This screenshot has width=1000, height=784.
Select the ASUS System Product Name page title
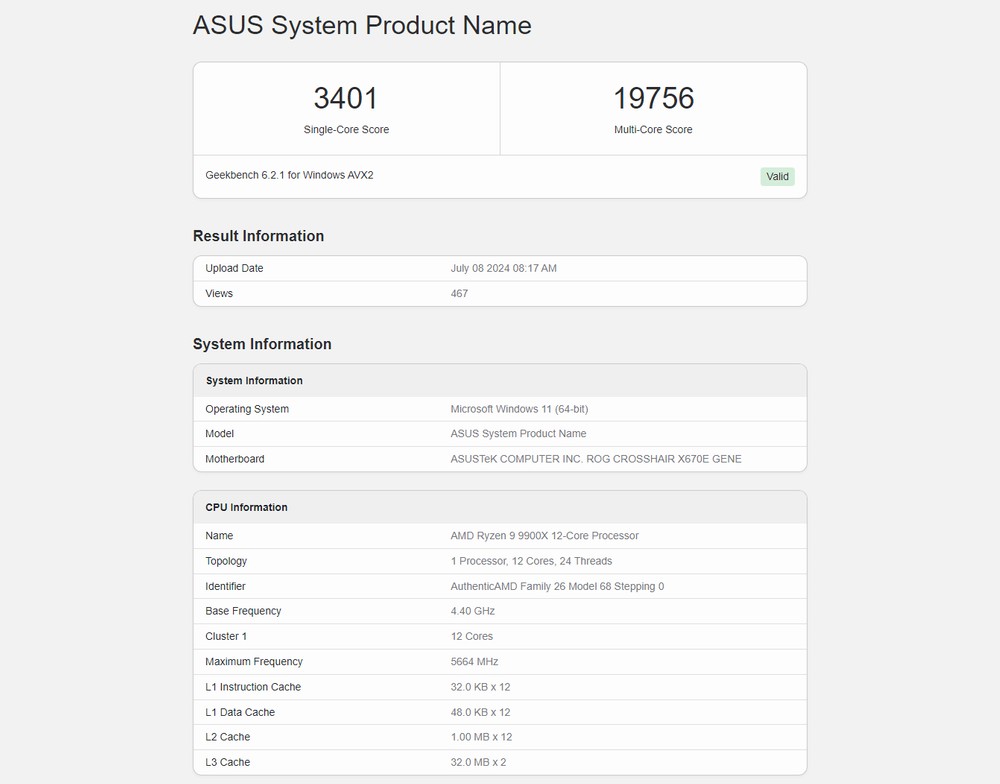(362, 26)
